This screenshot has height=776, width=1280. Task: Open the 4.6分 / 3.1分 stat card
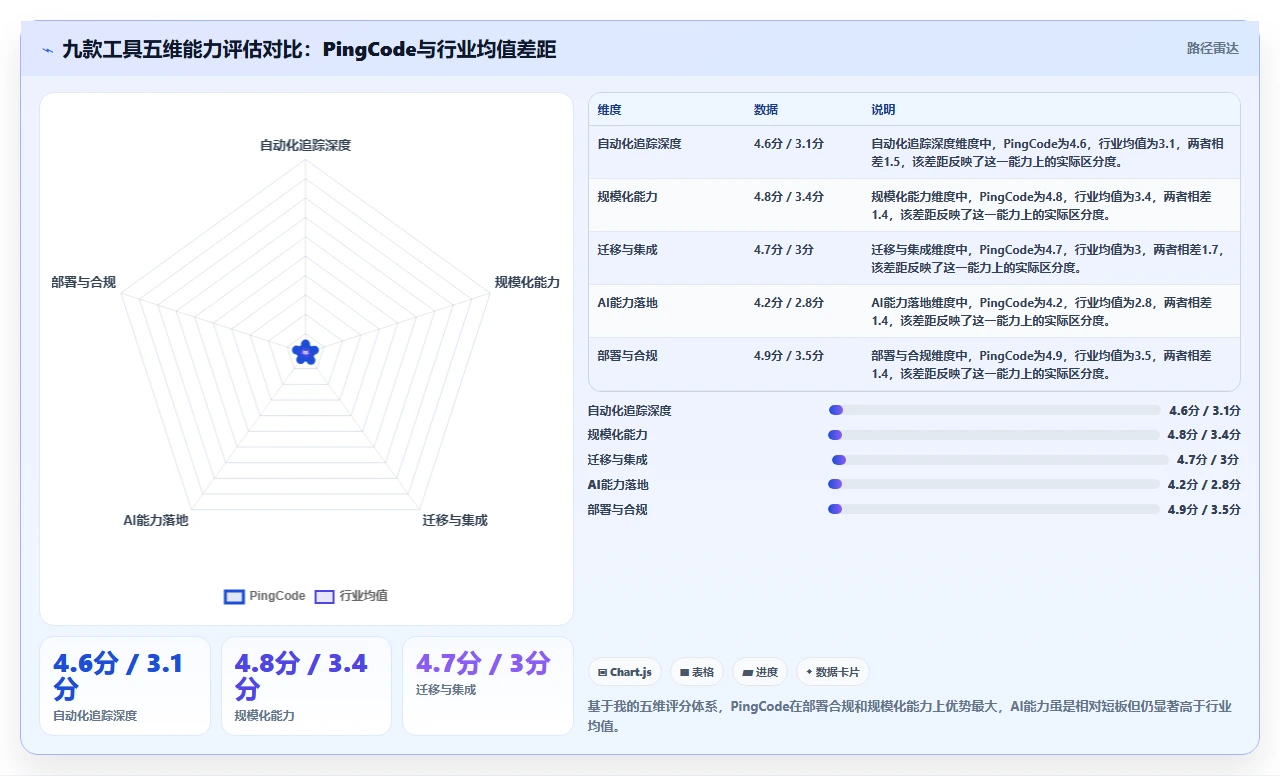125,686
